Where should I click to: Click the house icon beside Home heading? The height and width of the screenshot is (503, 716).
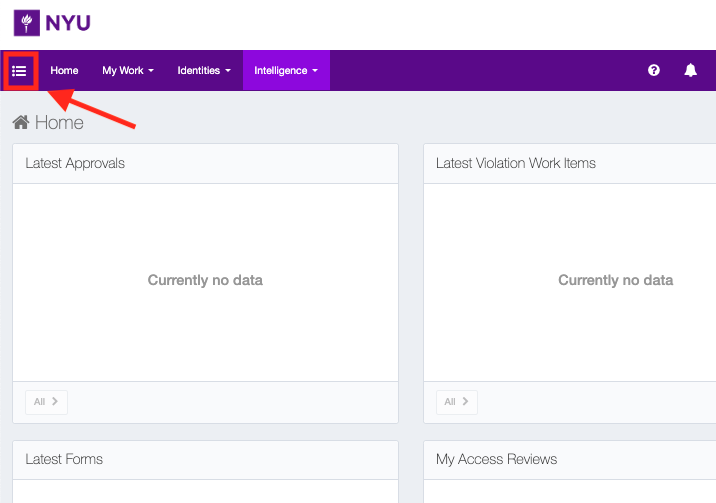coord(21,123)
